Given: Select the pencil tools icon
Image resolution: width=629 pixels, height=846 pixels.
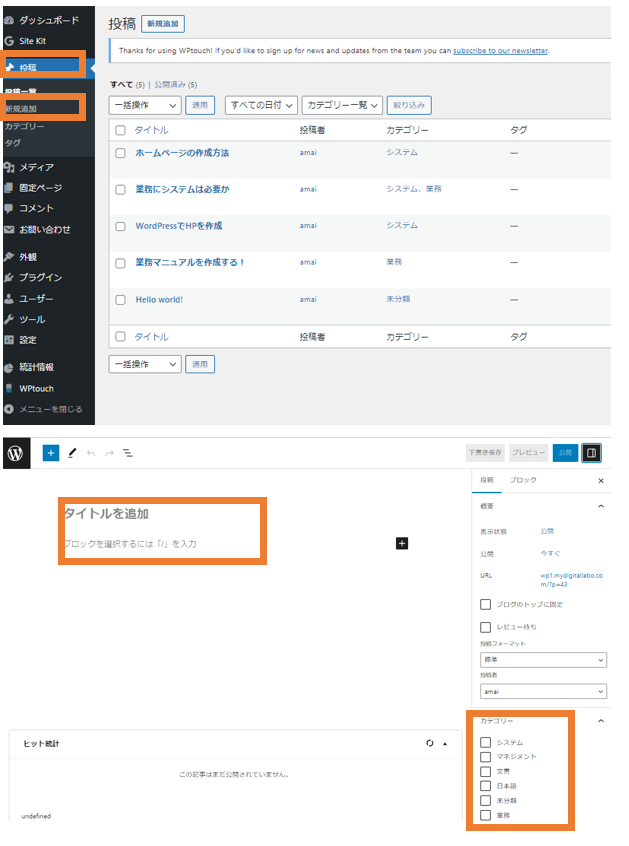Looking at the screenshot, I should [72, 453].
